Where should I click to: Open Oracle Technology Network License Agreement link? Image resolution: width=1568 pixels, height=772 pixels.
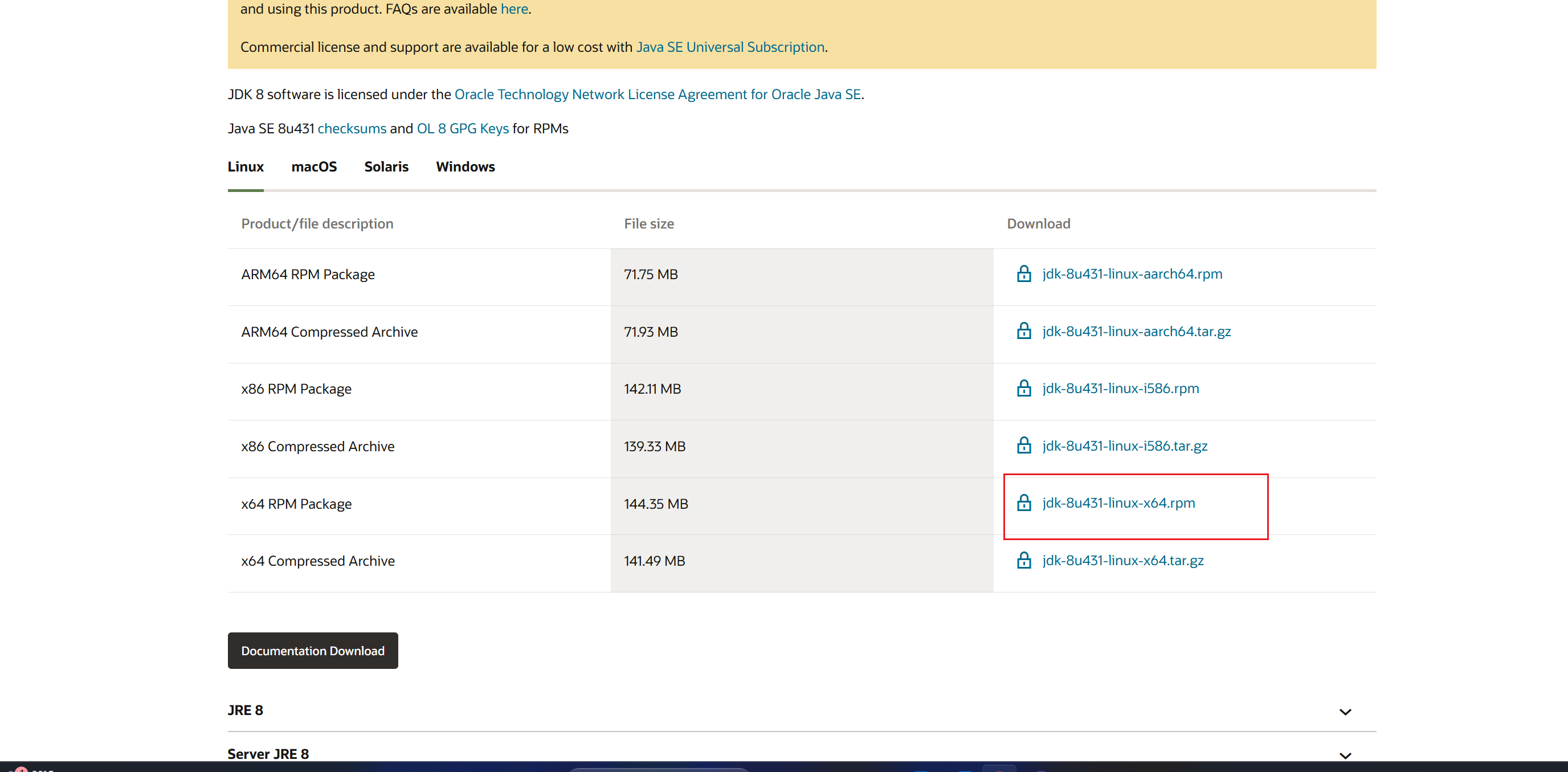point(658,95)
